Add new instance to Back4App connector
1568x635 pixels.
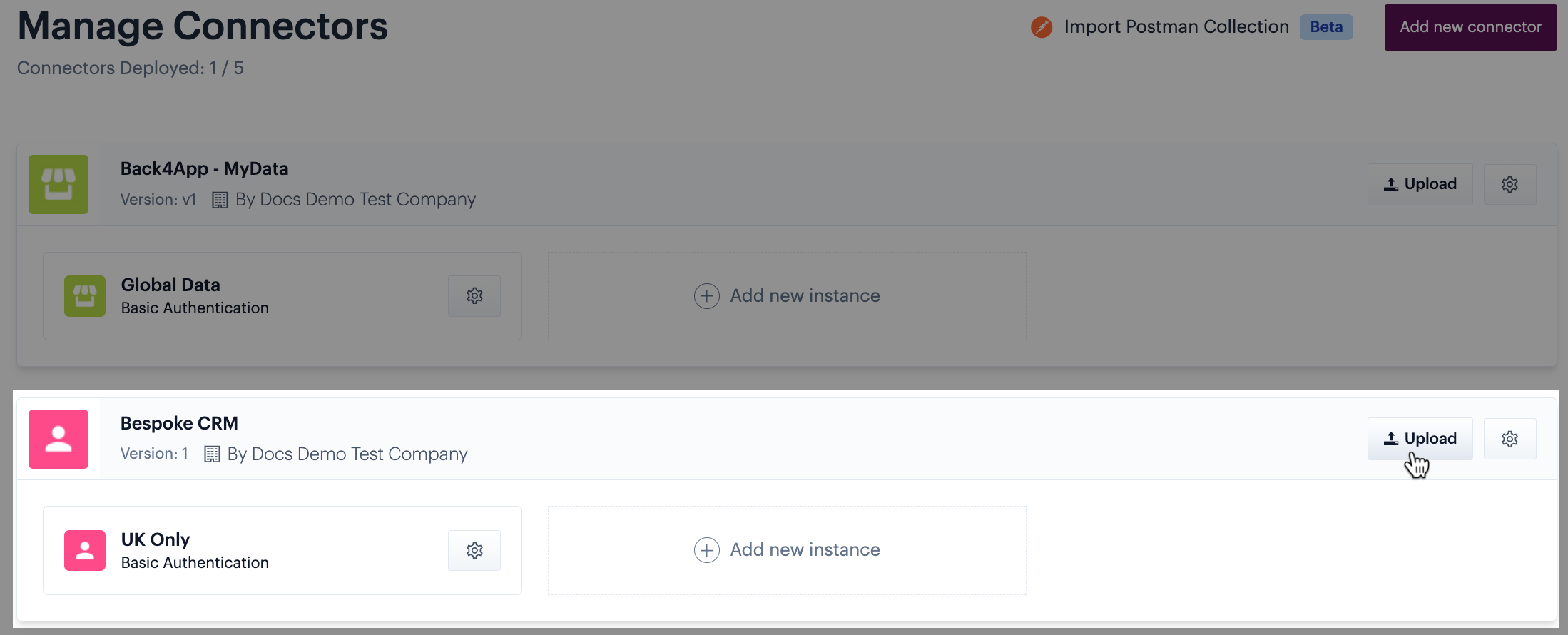click(787, 296)
